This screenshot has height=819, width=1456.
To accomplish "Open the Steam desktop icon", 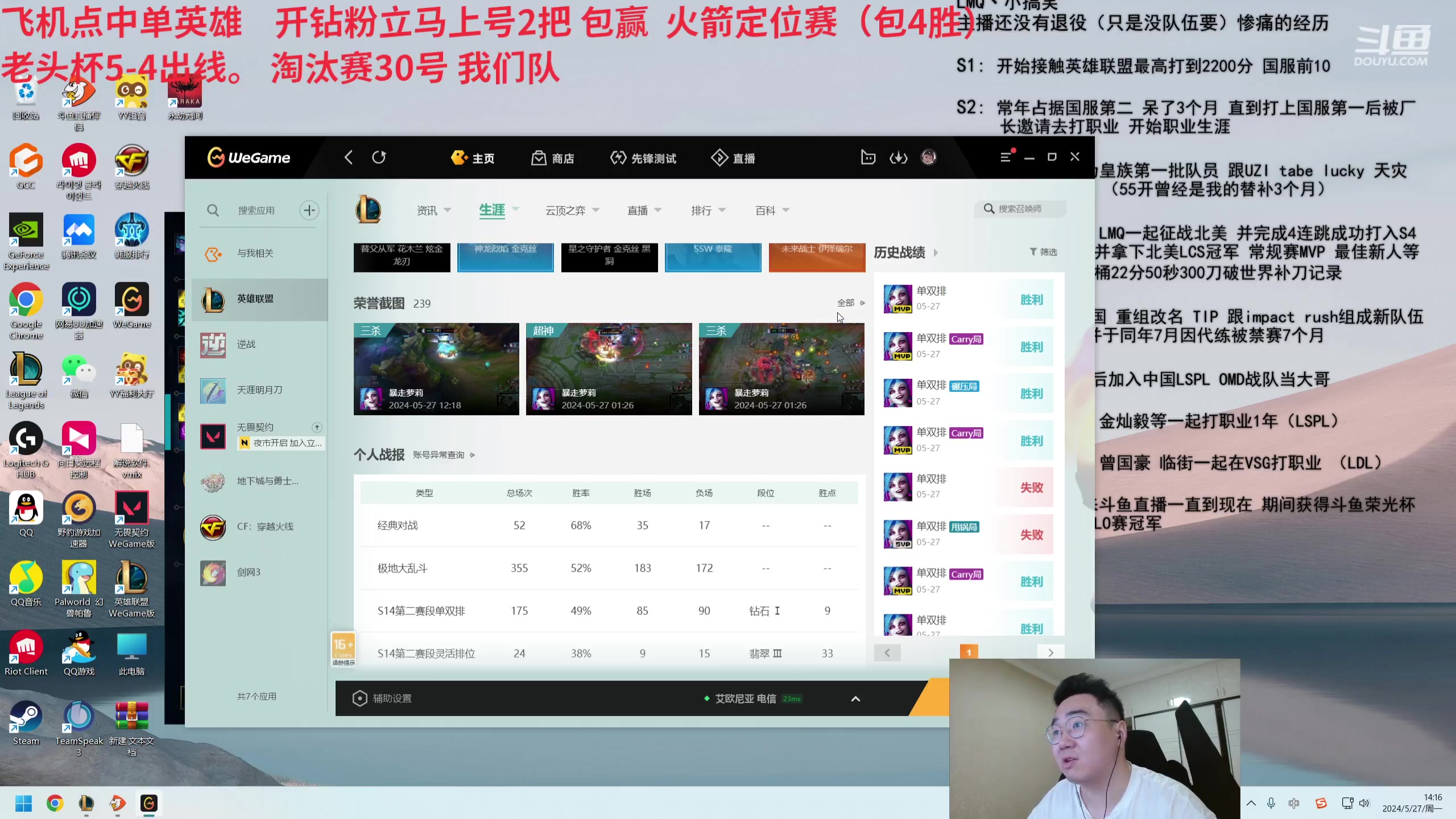I will 26,722.
